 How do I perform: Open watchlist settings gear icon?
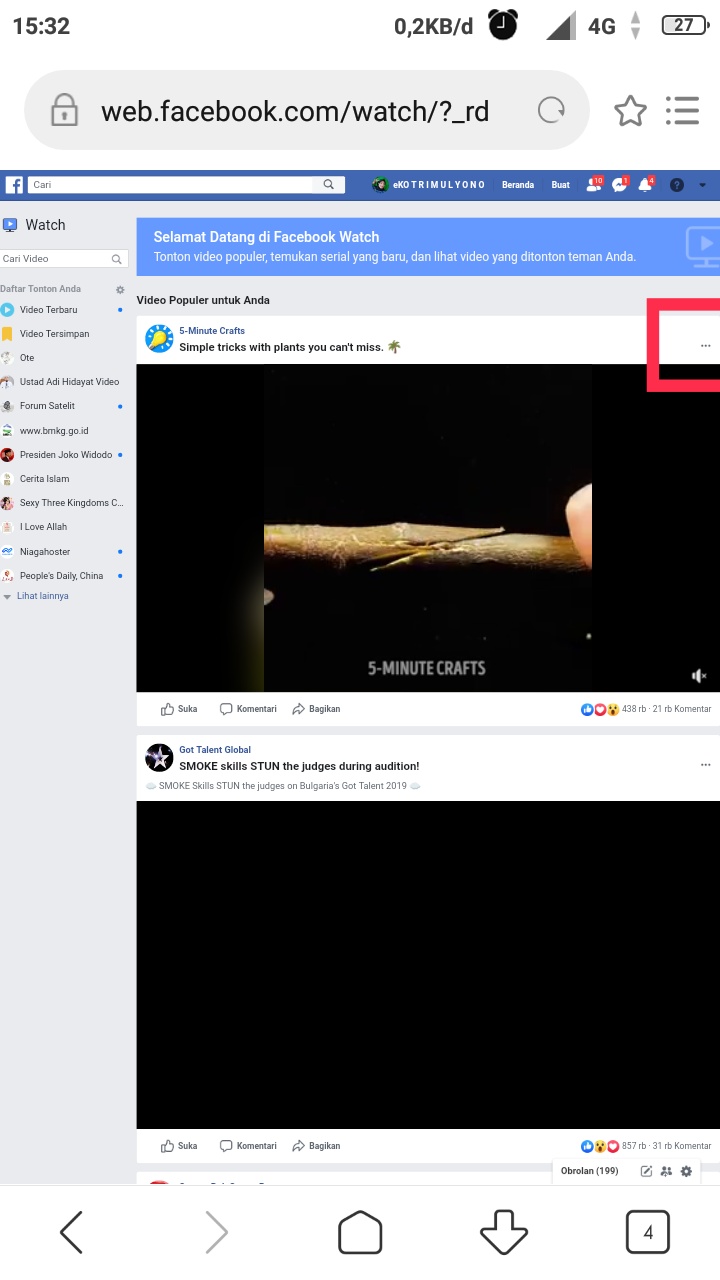tap(120, 290)
